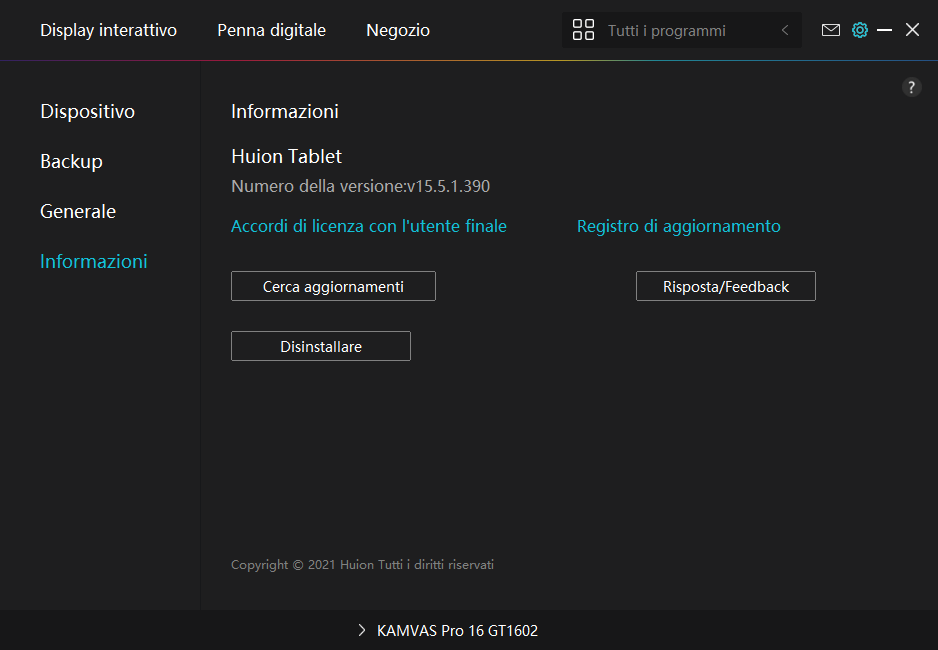Select Informazioni in the sidebar
This screenshot has width=938, height=650.
click(93, 261)
